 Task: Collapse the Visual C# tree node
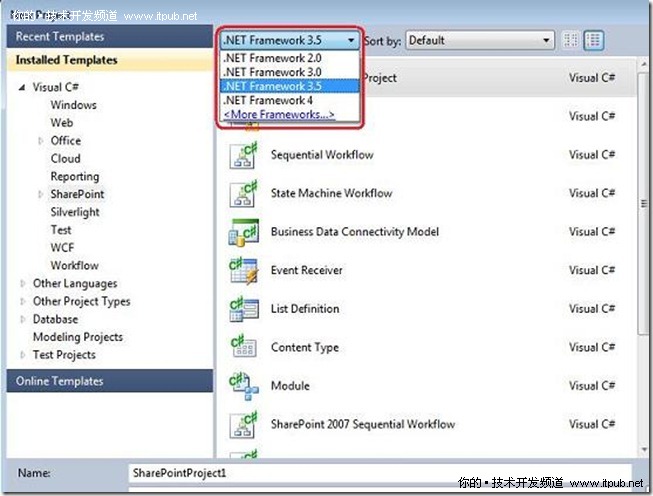tap(22, 87)
